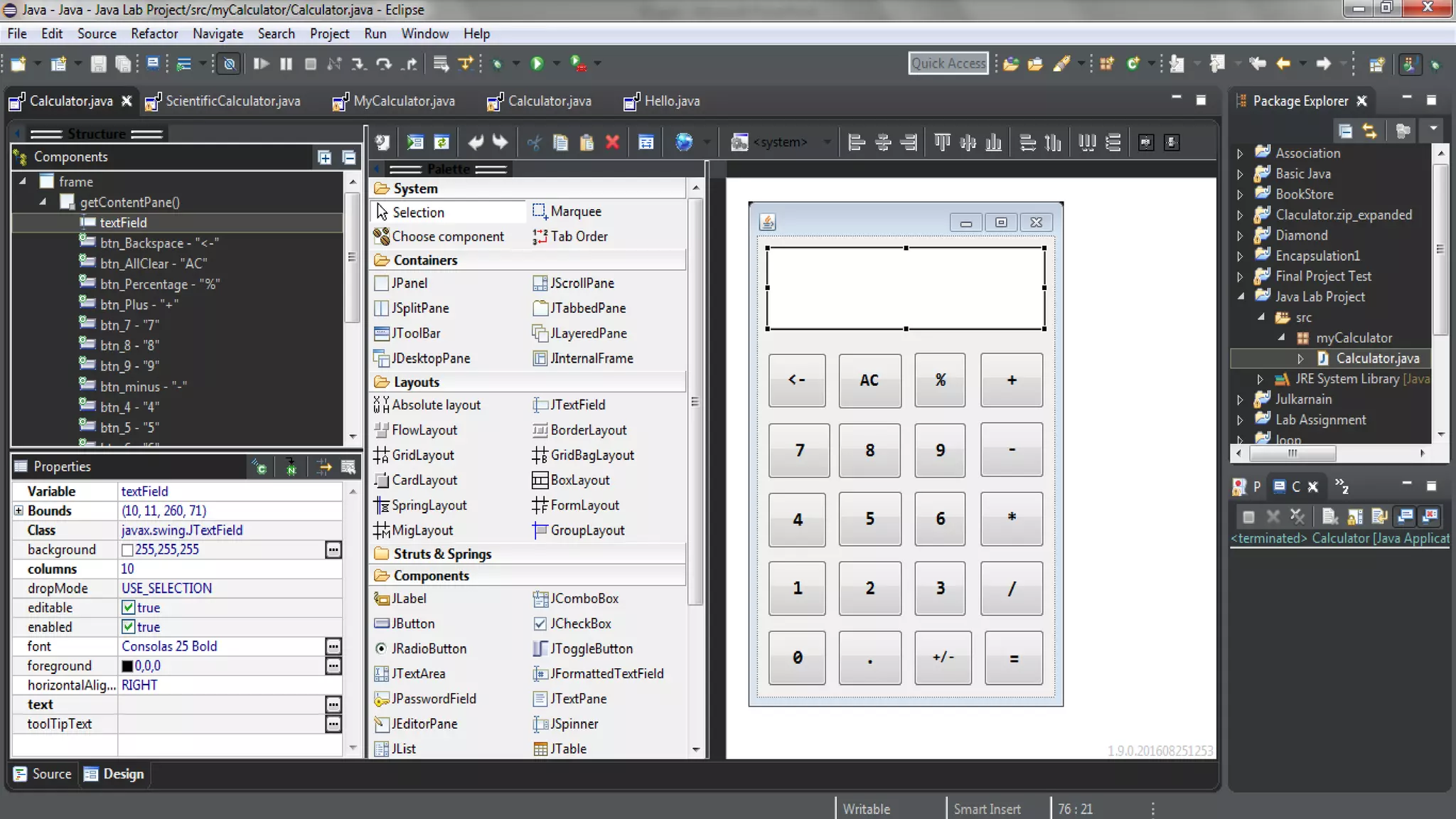Select JTable palette component

(560, 749)
